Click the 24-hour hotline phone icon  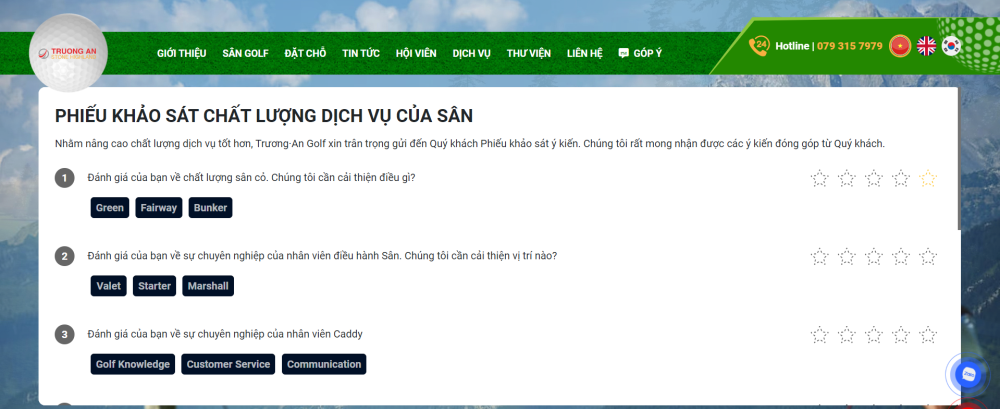click(760, 46)
